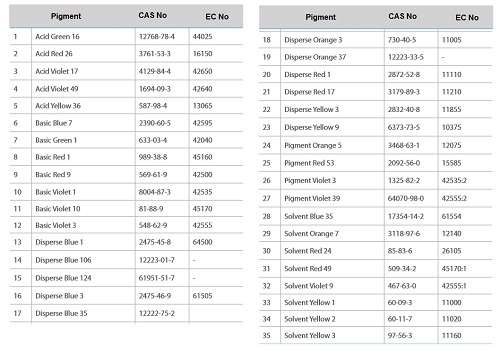Screen dimensions: 500x360
Task: Click EC number 64500 for Disperse Blue 1
Action: click(x=202, y=242)
